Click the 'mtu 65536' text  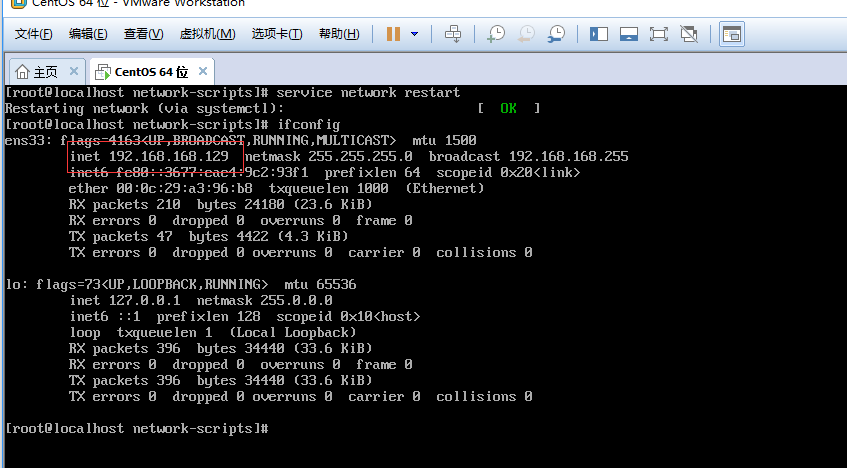click(320, 284)
